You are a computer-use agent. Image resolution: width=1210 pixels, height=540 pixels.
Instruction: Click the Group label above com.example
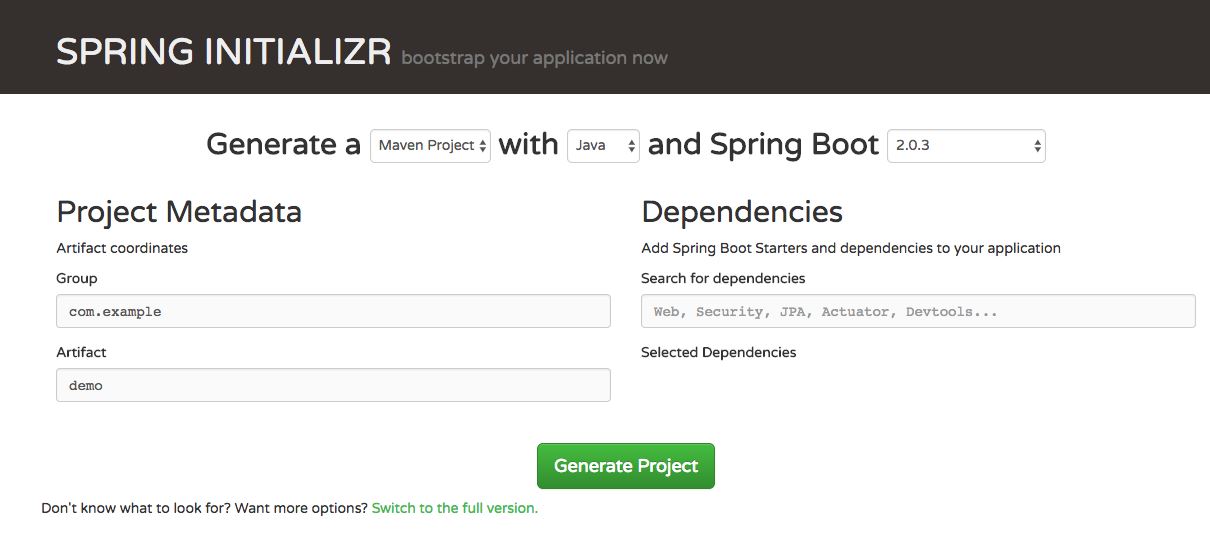[x=77, y=278]
